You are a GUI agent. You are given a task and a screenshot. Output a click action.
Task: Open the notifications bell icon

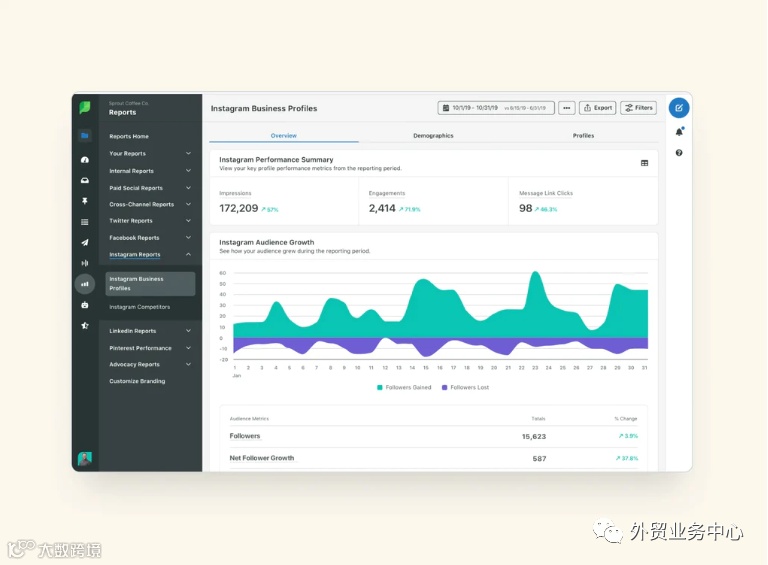[x=679, y=131]
